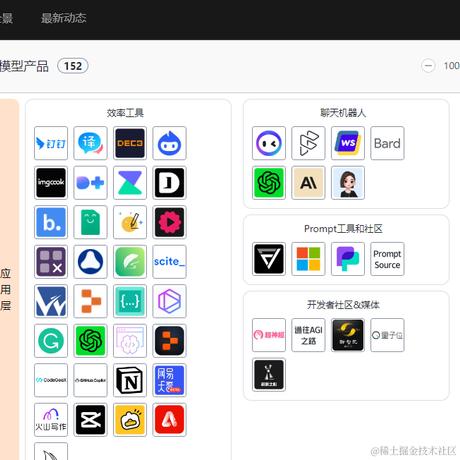Screen dimensions: 460x460
Task: Open the blue 'b.' icon
Action: click(51, 222)
